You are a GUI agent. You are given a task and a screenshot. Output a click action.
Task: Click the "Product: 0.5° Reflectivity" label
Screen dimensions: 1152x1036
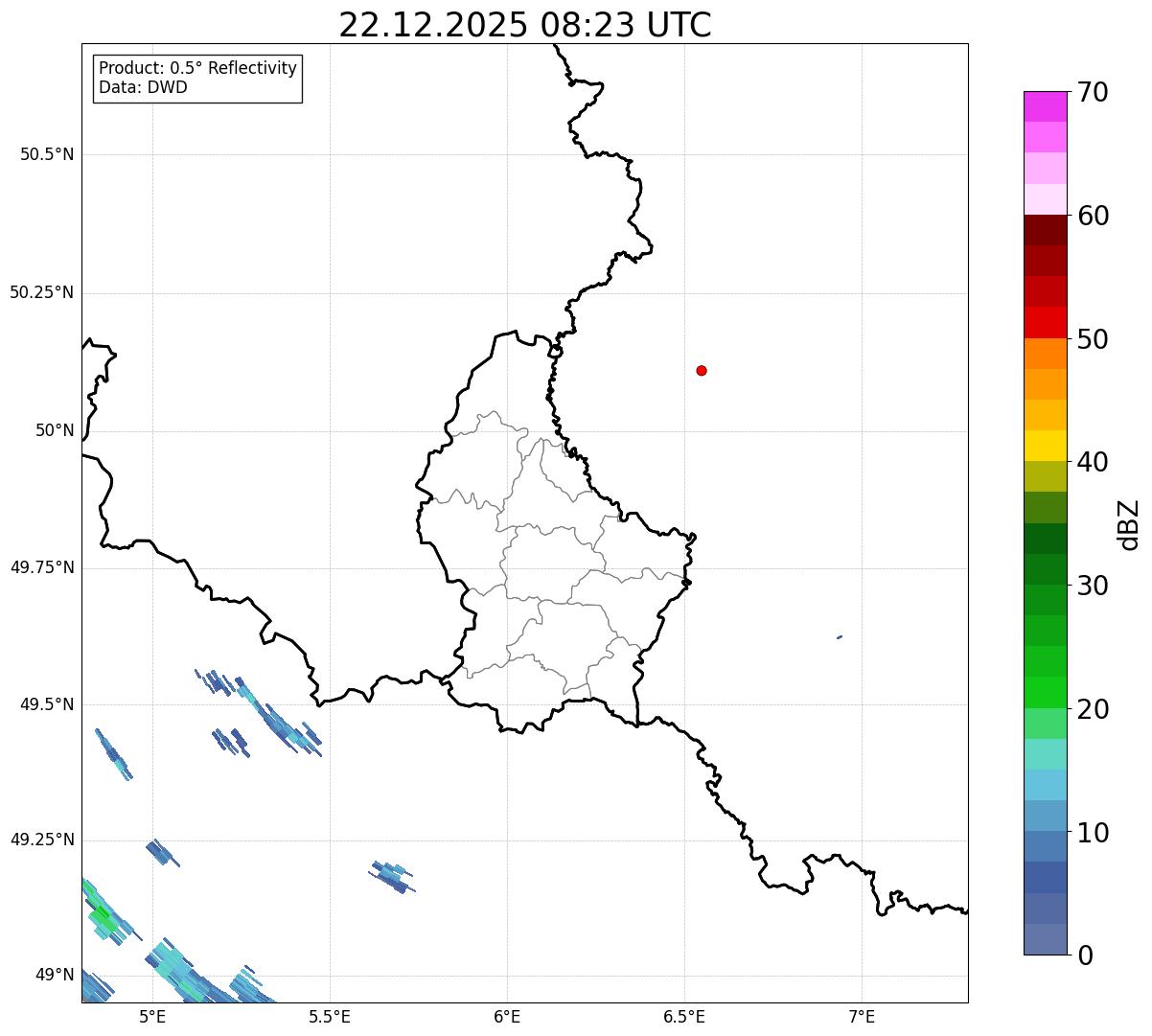point(197,69)
